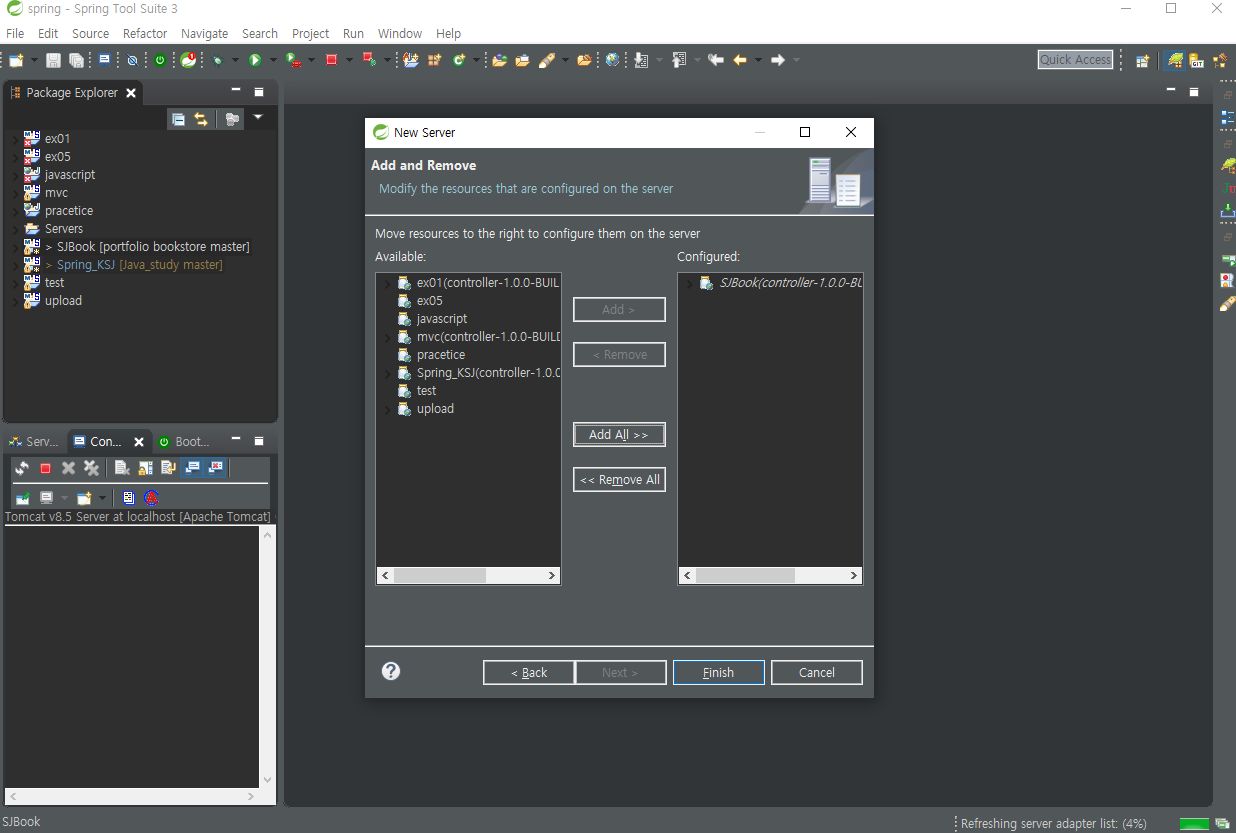Select the javascript resource in Available list
The width and height of the screenshot is (1236, 833).
441,319
